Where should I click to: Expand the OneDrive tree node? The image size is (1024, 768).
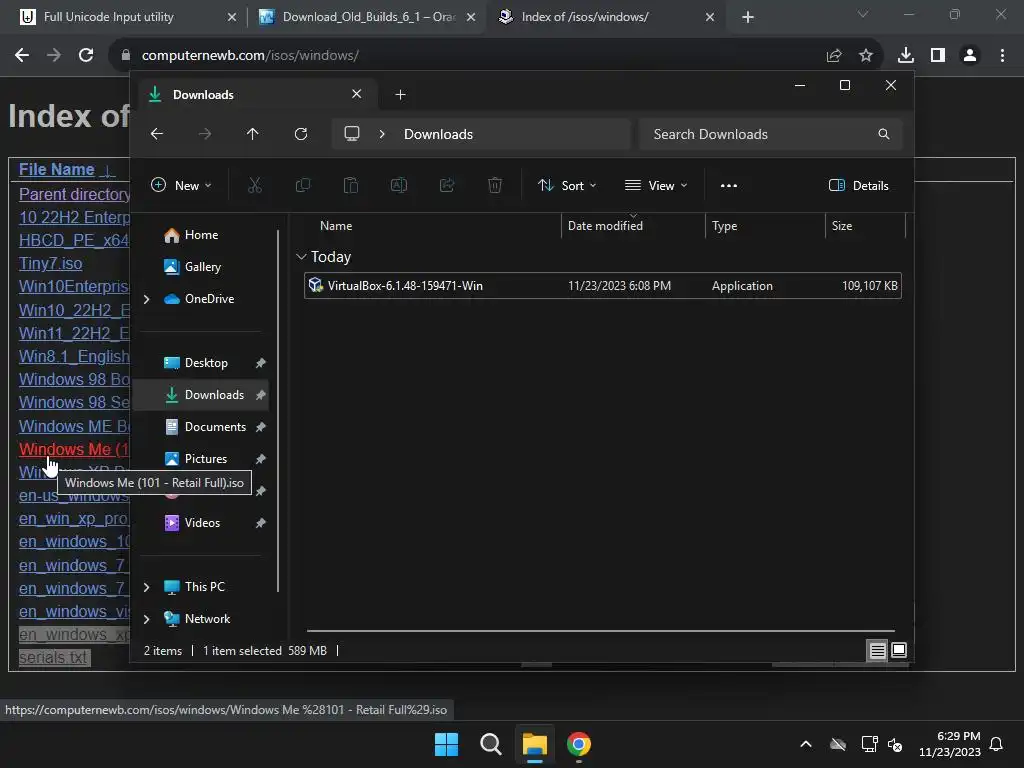pos(146,299)
